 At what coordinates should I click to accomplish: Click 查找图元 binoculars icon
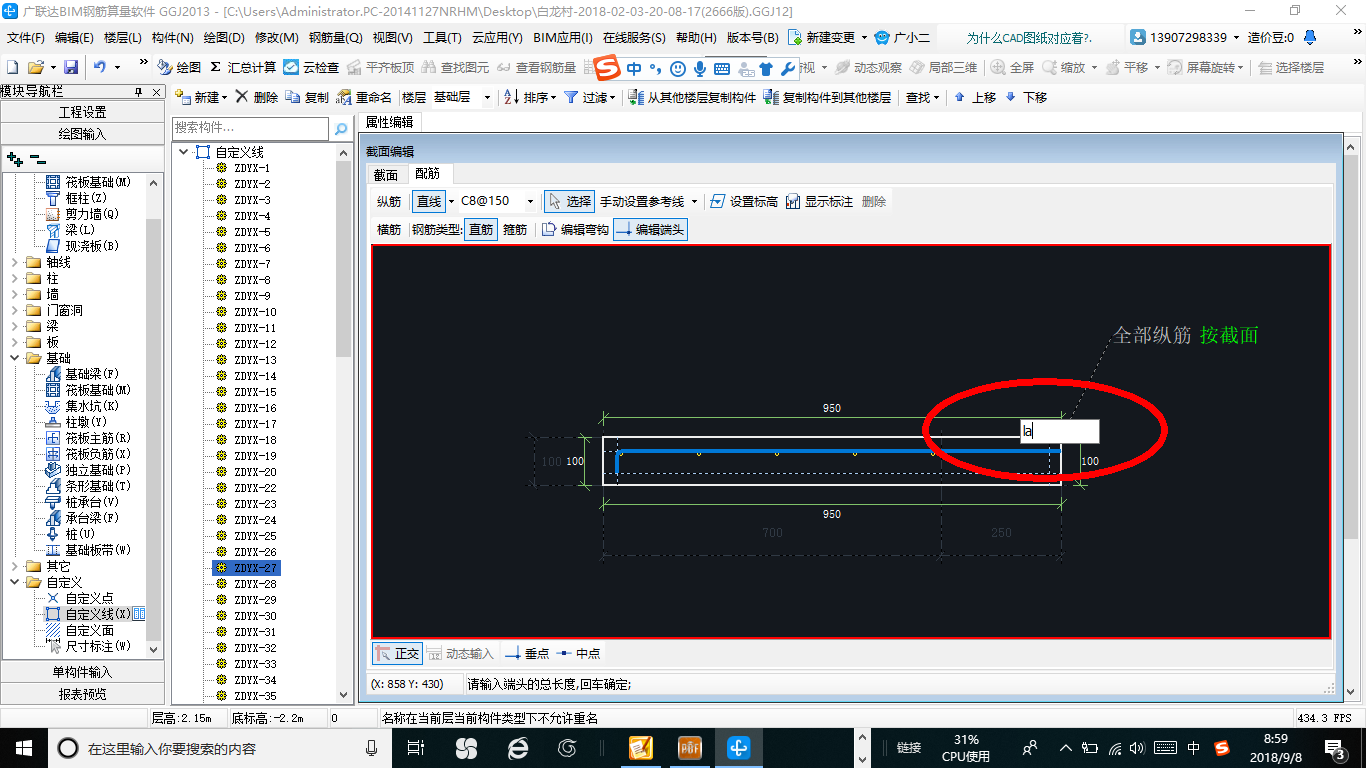click(429, 67)
